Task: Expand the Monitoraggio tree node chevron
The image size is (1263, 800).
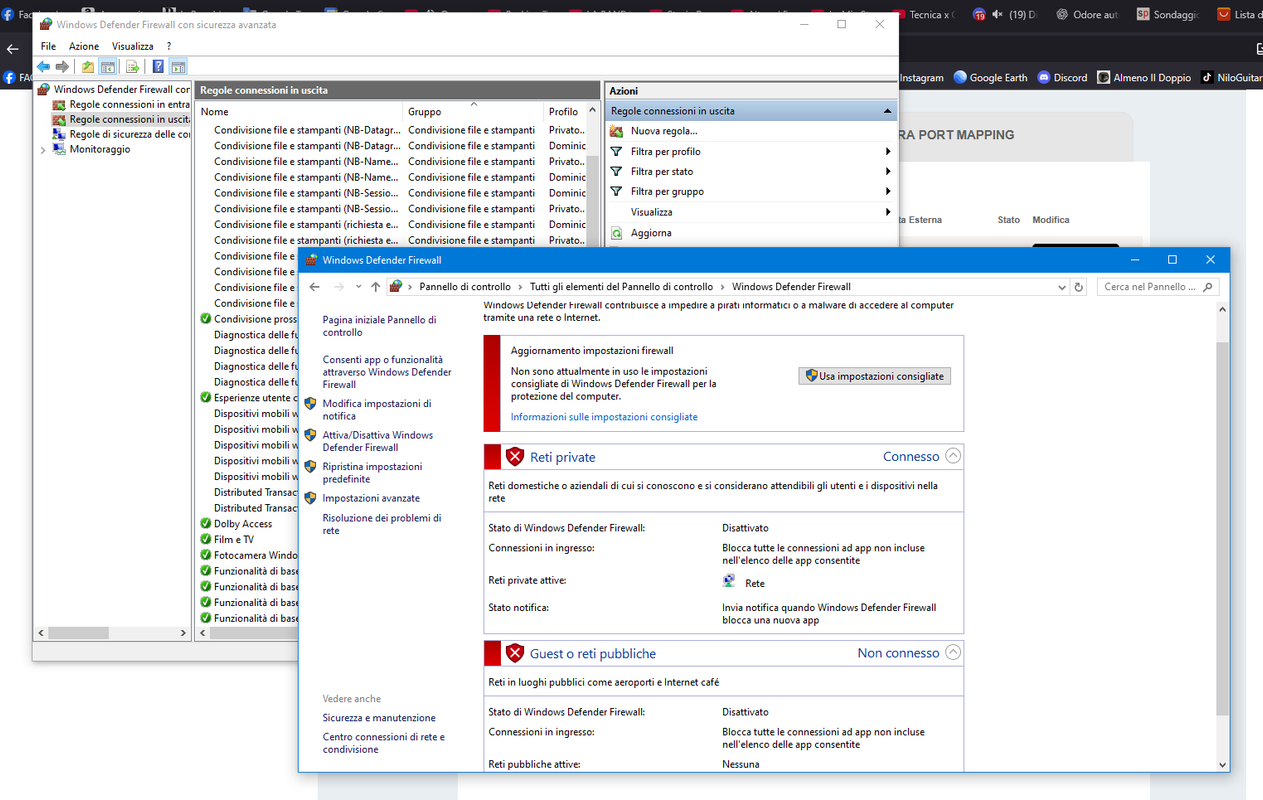Action: tap(42, 150)
